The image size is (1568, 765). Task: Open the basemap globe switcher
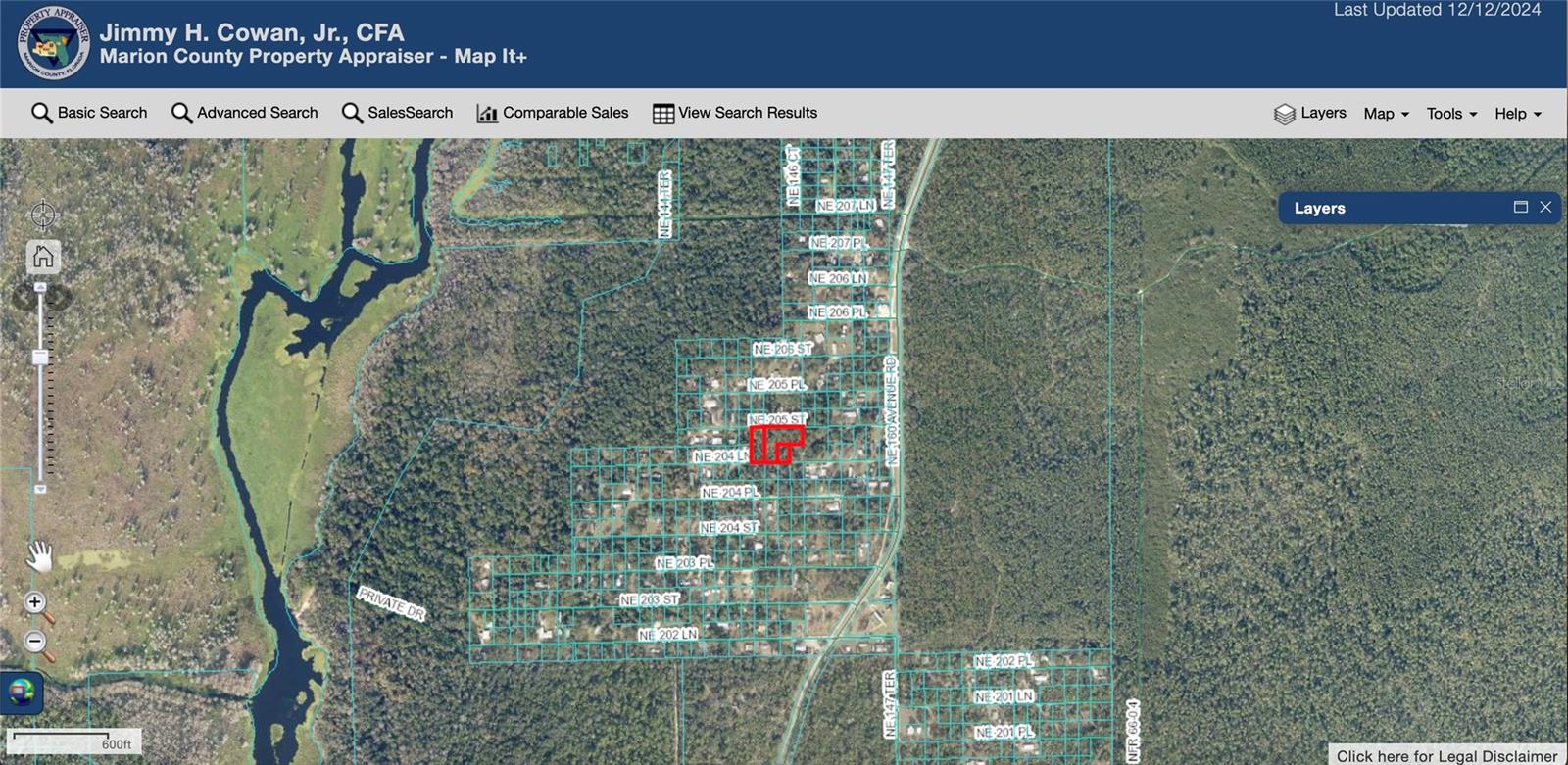click(x=21, y=693)
